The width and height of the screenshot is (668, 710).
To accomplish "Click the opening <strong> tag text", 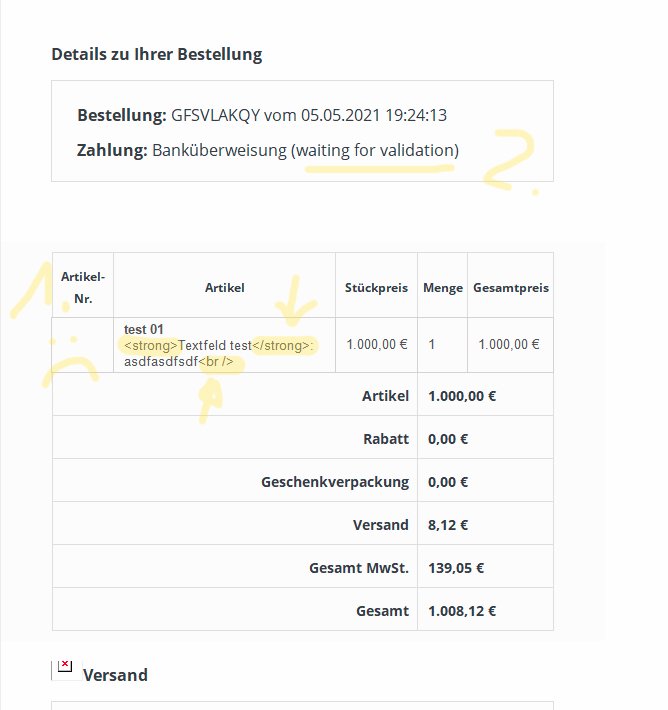I will 150,345.
